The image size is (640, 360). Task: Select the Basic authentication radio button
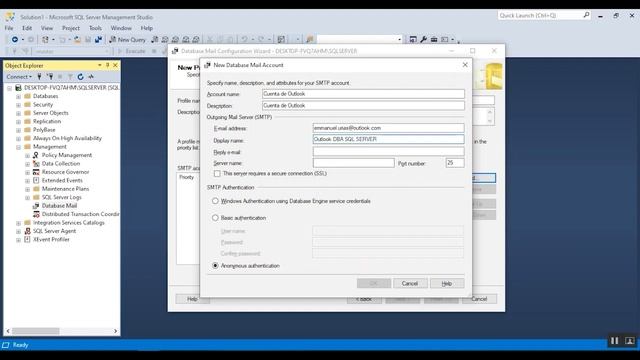pyautogui.click(x=215, y=218)
